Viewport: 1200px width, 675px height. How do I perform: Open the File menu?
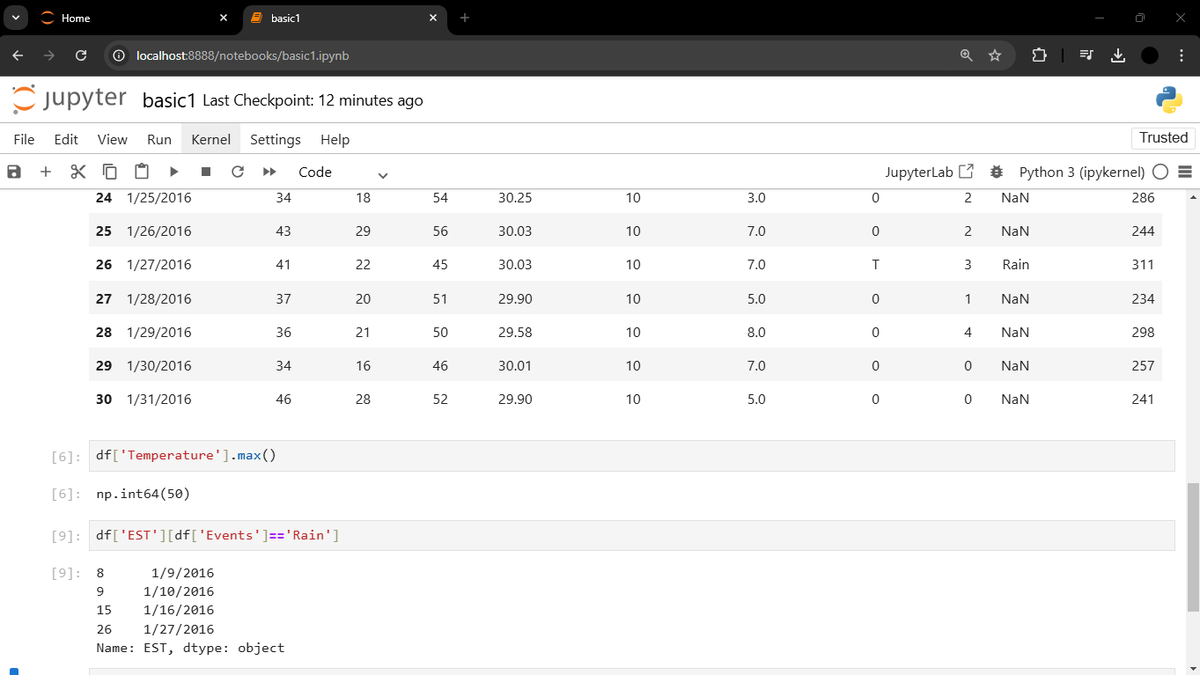24,140
